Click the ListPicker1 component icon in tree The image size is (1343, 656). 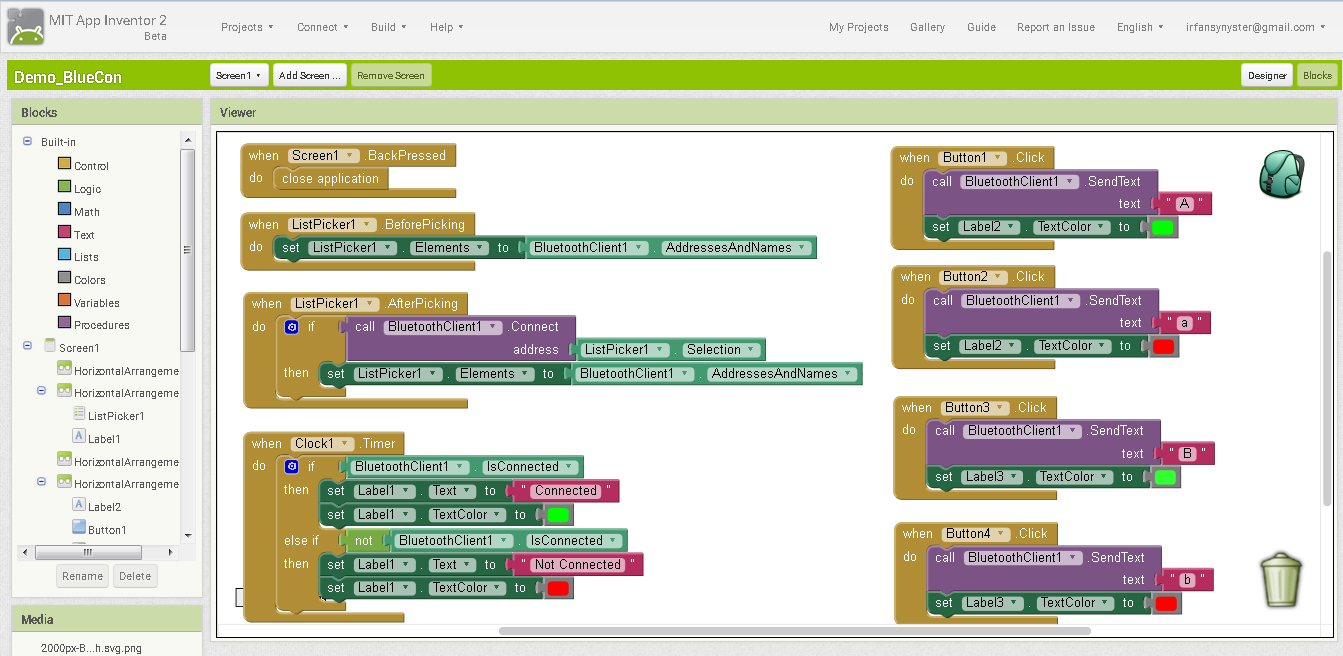pyautogui.click(x=79, y=414)
